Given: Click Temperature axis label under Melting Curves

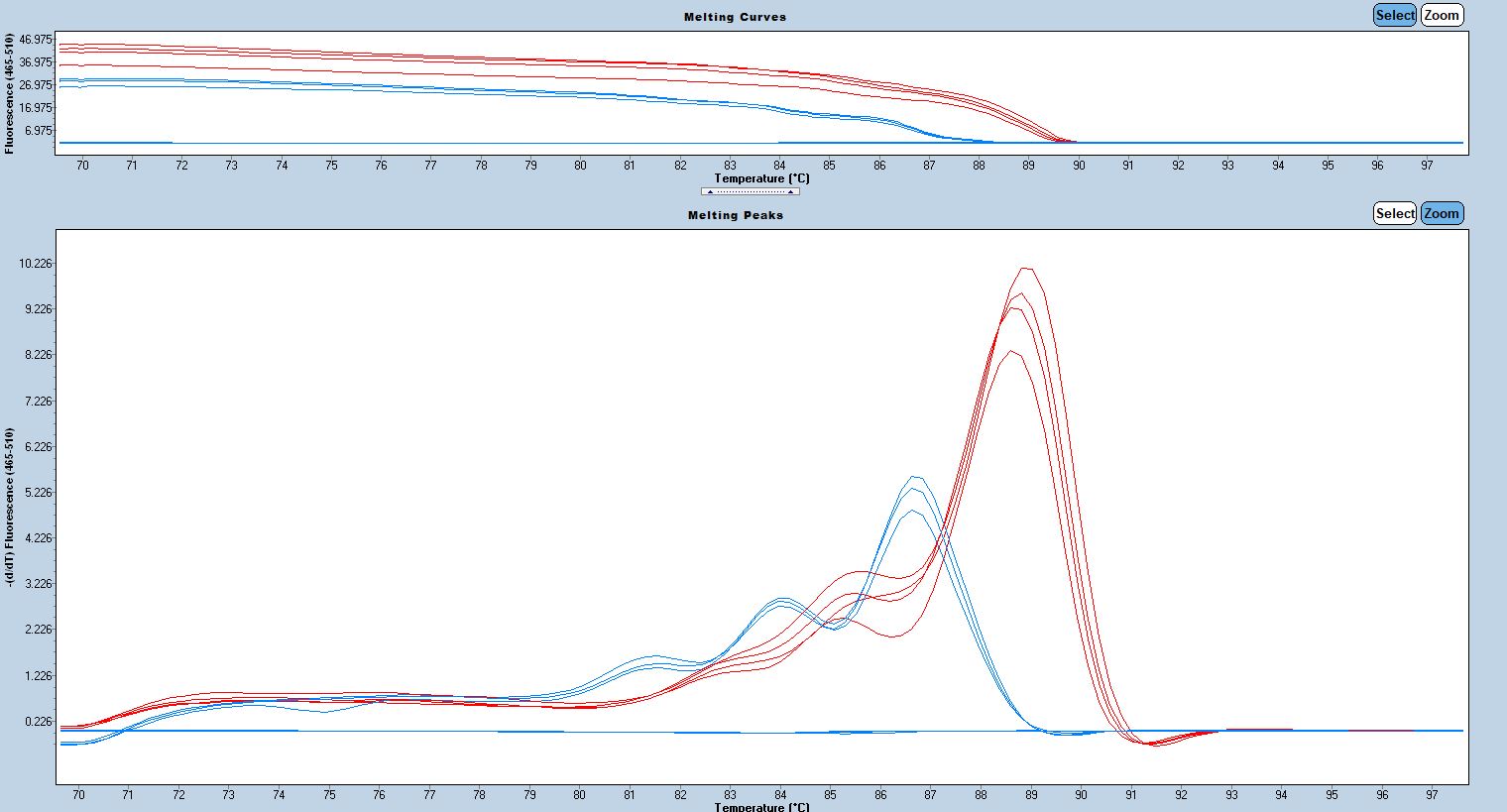Looking at the screenshot, I should click(x=761, y=178).
